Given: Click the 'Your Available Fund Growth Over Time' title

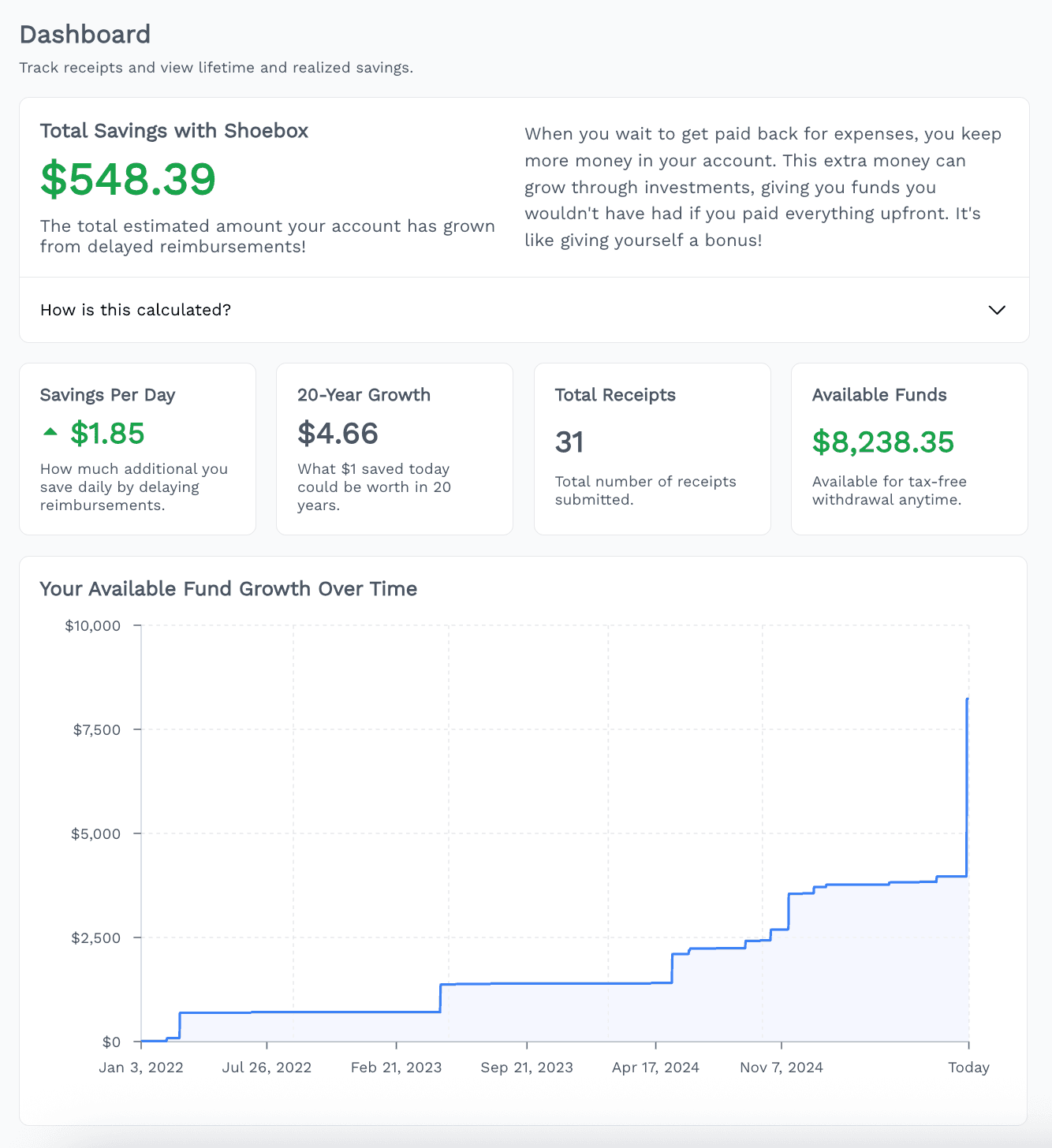Looking at the screenshot, I should point(229,589).
